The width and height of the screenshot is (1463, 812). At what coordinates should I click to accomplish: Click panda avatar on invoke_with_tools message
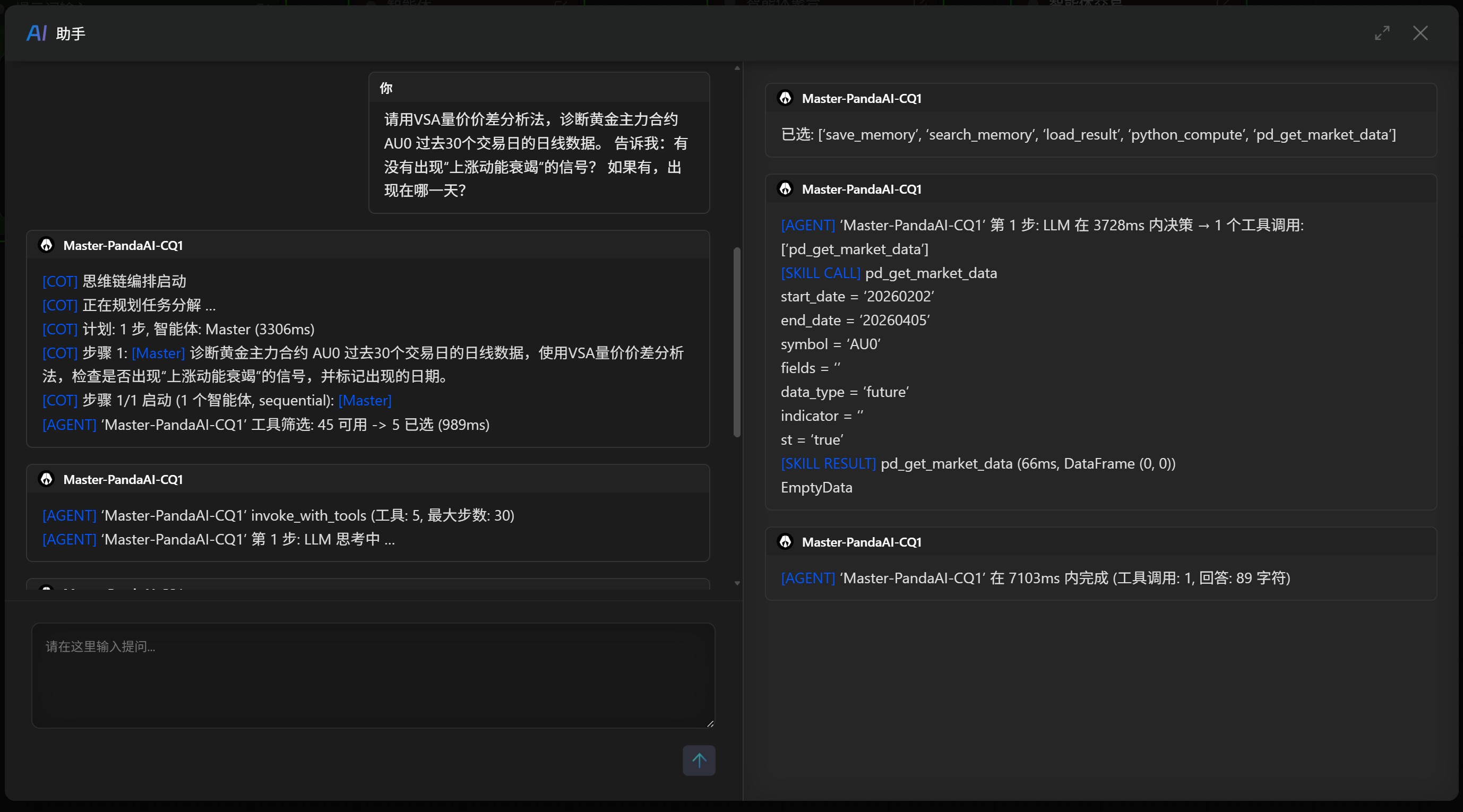coord(47,479)
